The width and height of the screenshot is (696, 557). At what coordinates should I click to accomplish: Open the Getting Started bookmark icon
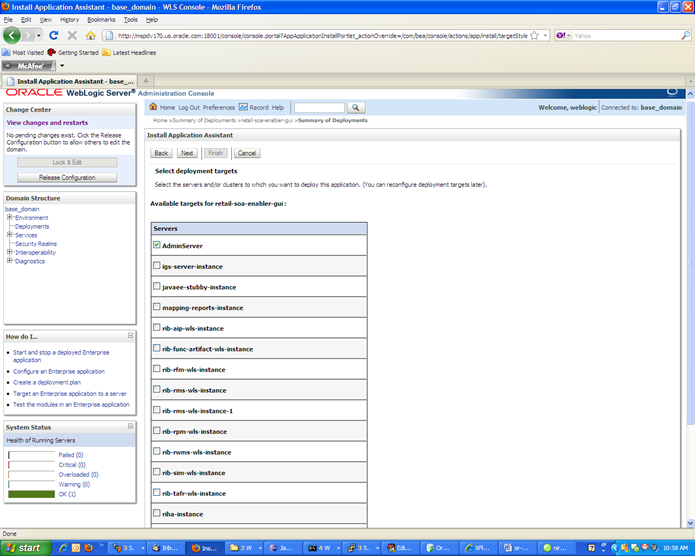51,52
